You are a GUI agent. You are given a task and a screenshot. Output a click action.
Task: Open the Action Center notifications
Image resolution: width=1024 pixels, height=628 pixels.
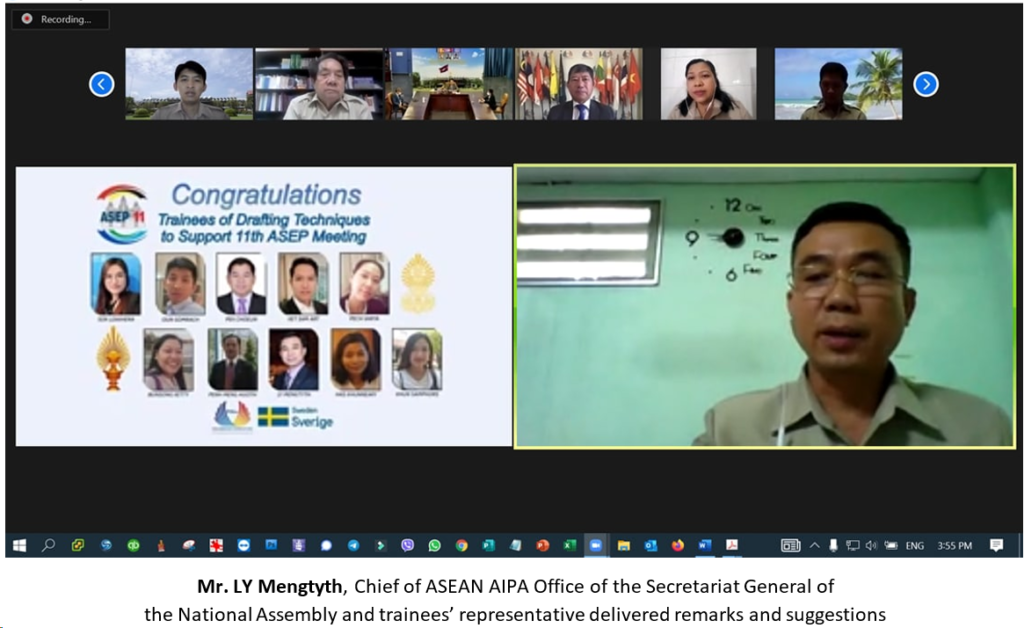click(996, 545)
